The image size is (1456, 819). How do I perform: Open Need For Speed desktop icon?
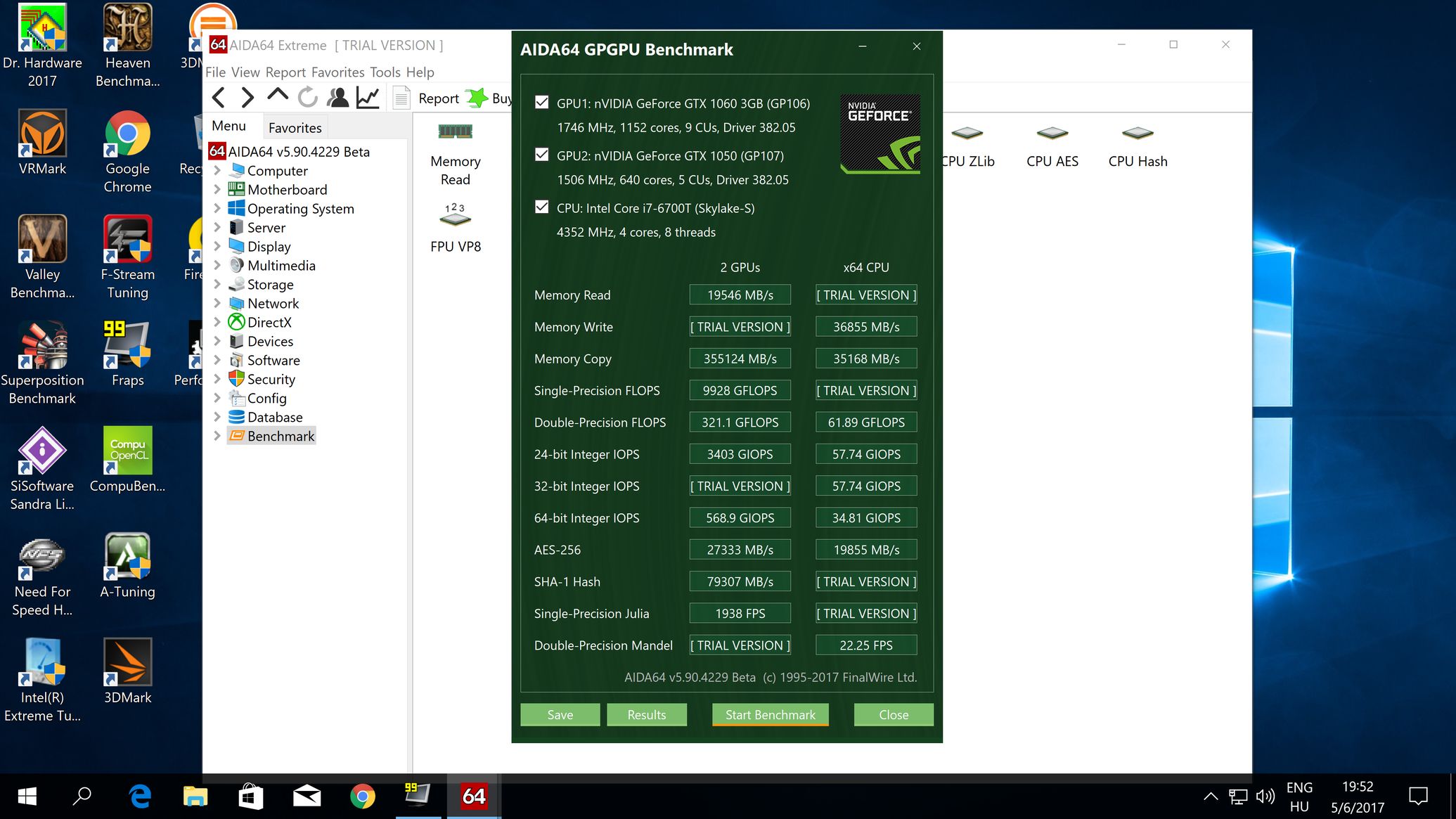(x=42, y=574)
